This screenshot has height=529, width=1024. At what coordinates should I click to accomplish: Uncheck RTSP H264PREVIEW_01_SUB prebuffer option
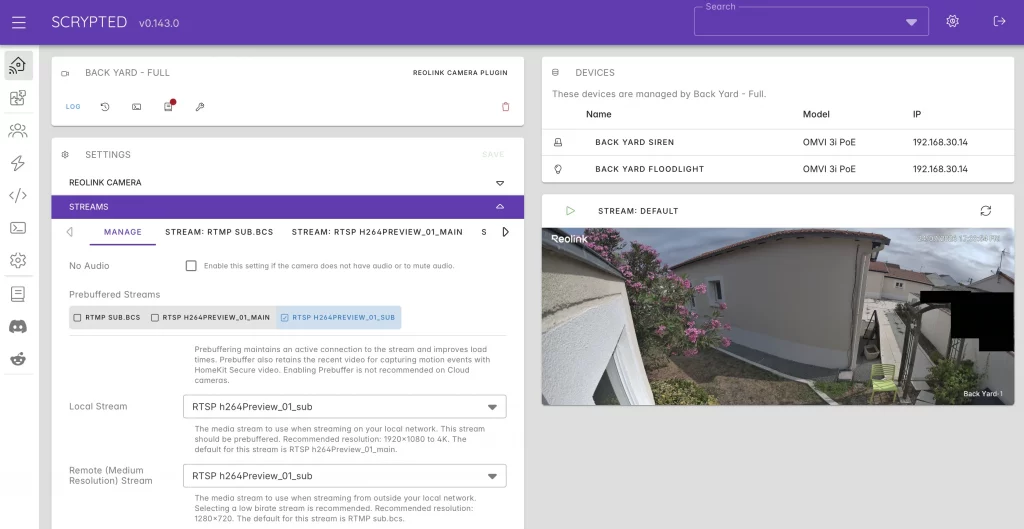[x=338, y=317]
